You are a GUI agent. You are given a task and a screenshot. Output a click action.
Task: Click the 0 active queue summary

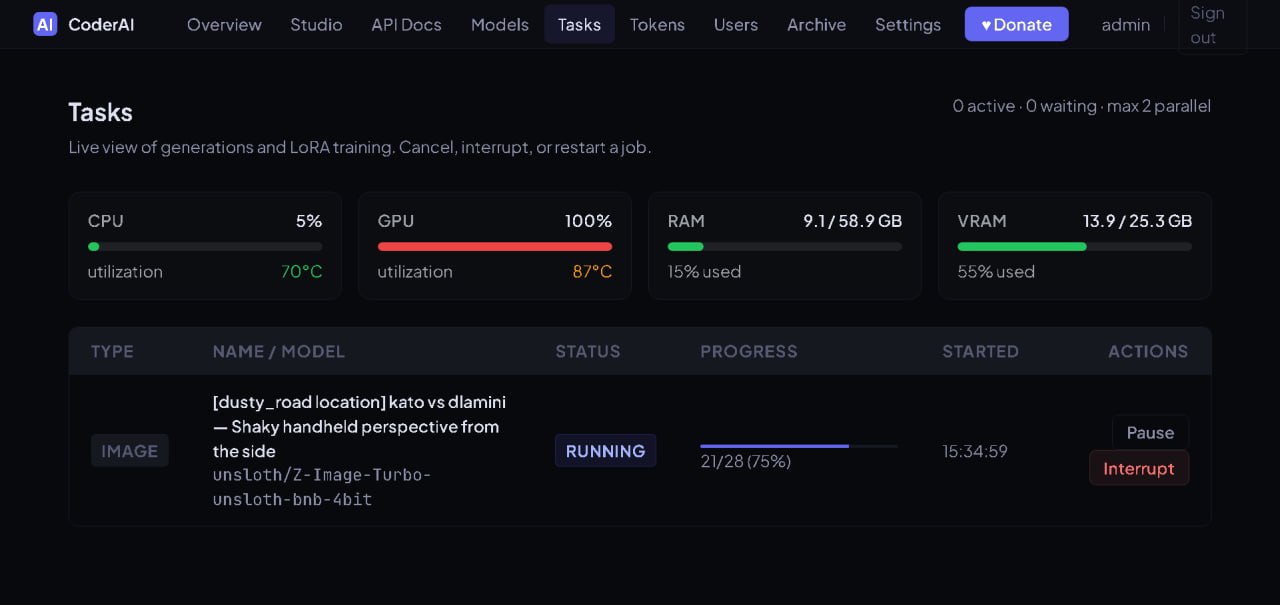tap(1082, 106)
